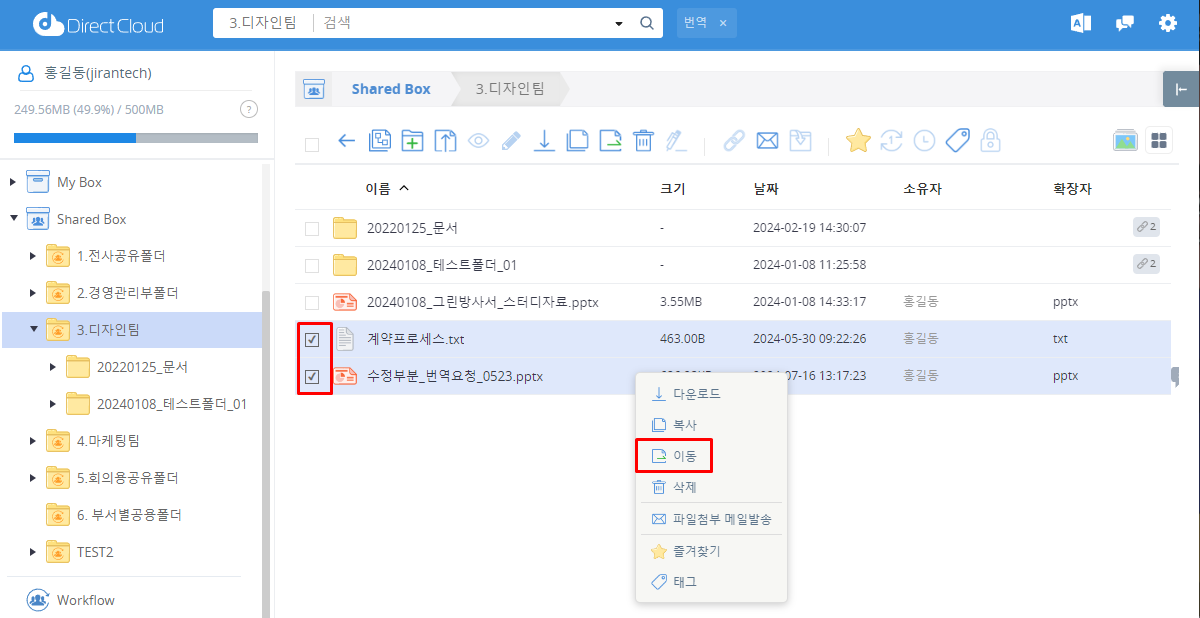The image size is (1200, 618).
Task: Click the download arrow in toolbar
Action: point(544,141)
